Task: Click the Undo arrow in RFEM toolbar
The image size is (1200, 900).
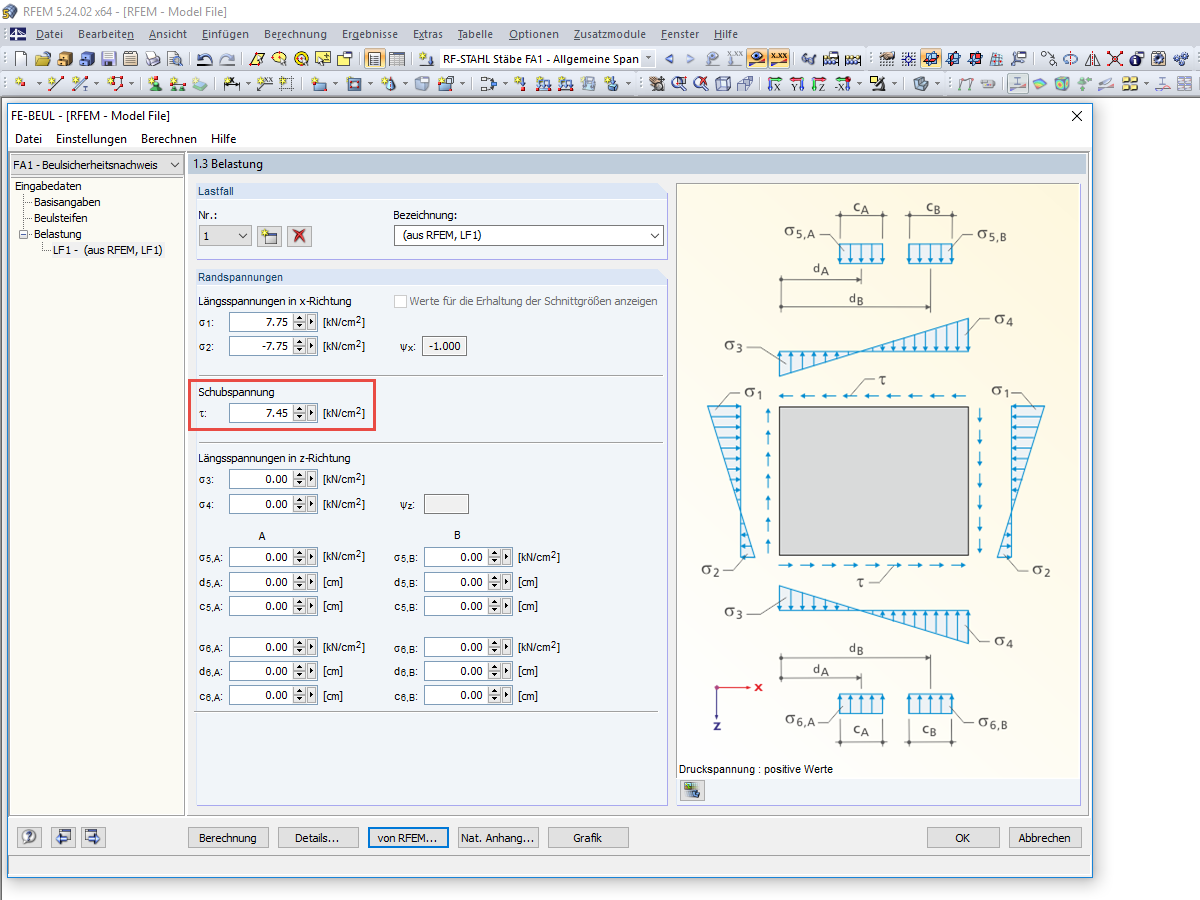Action: [204, 59]
